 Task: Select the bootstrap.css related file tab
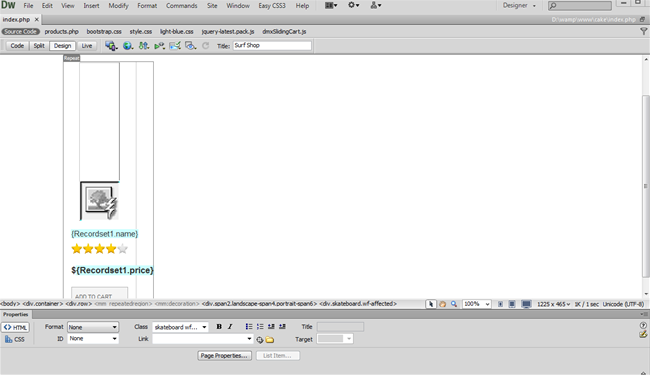tap(104, 31)
